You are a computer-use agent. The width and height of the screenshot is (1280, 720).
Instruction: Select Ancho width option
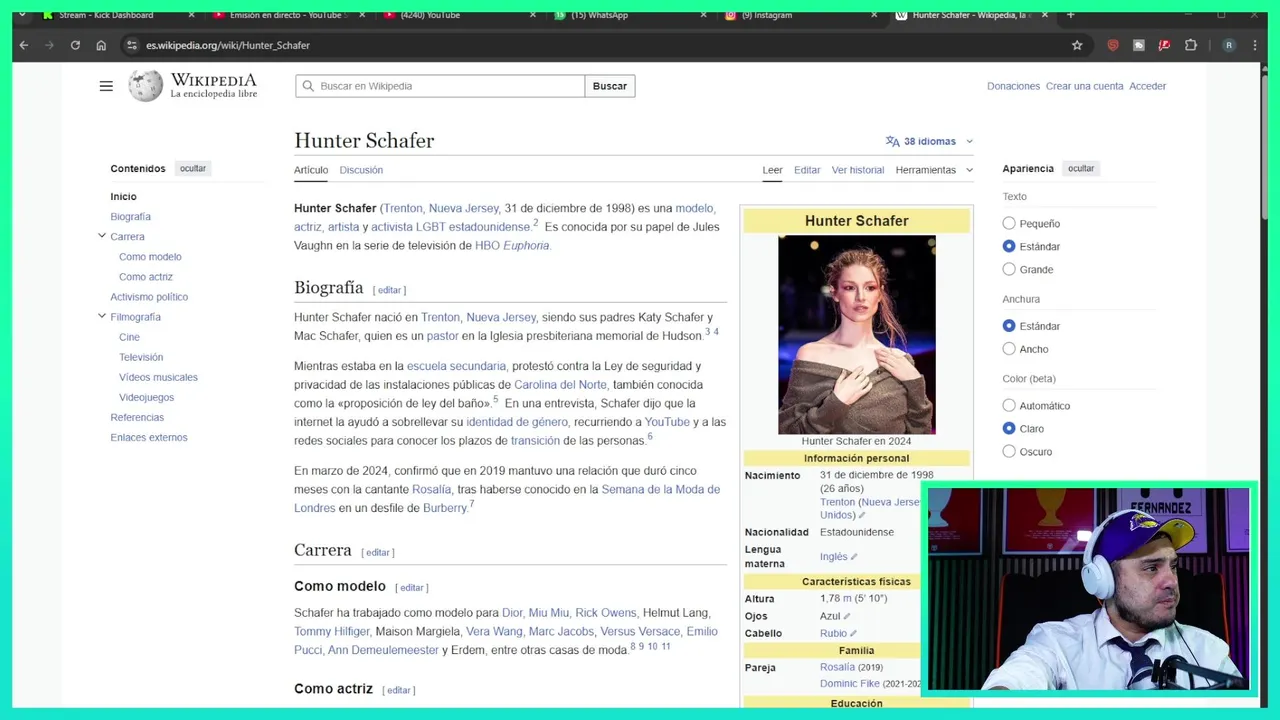coord(1009,349)
